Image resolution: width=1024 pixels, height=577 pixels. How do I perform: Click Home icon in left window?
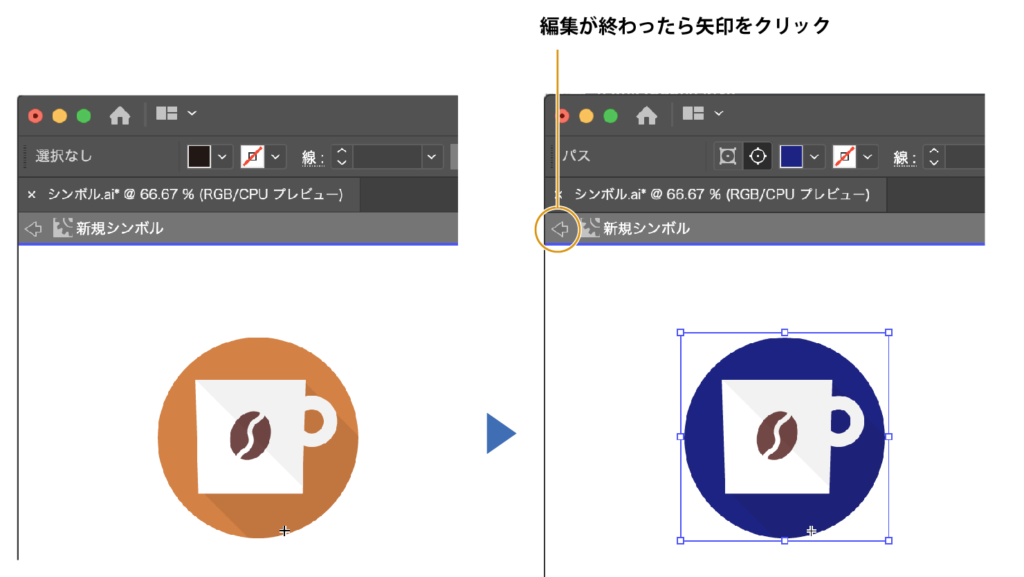pos(120,116)
